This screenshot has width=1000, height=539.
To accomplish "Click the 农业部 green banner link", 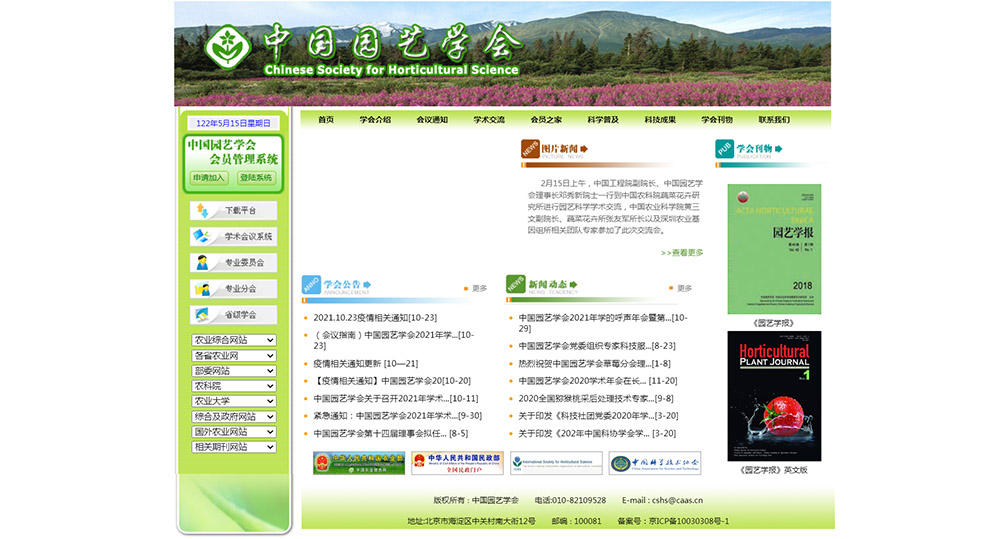I will 359,463.
